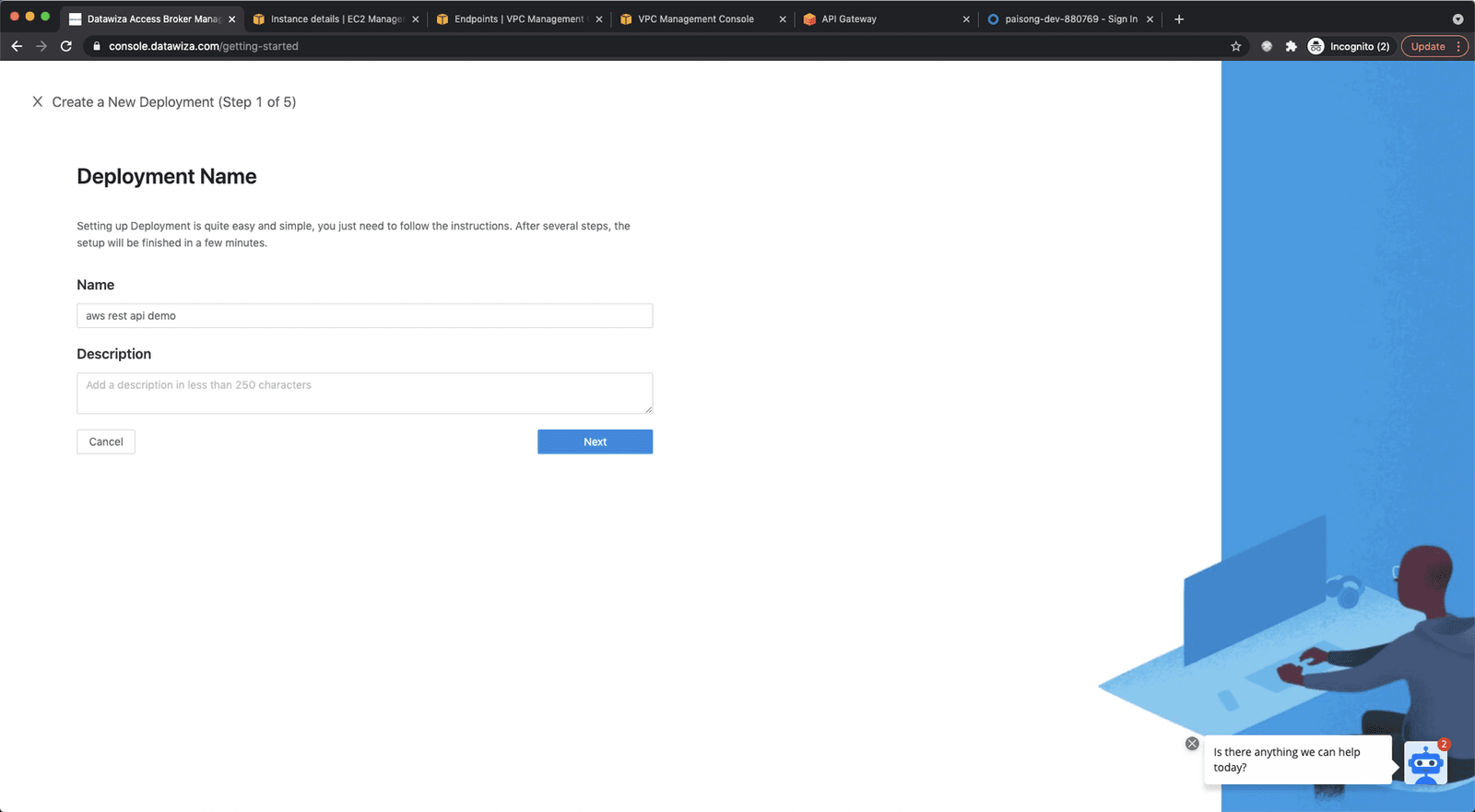The image size is (1475, 812).
Task: Open the browser extensions puzzle icon
Action: coord(1291,46)
